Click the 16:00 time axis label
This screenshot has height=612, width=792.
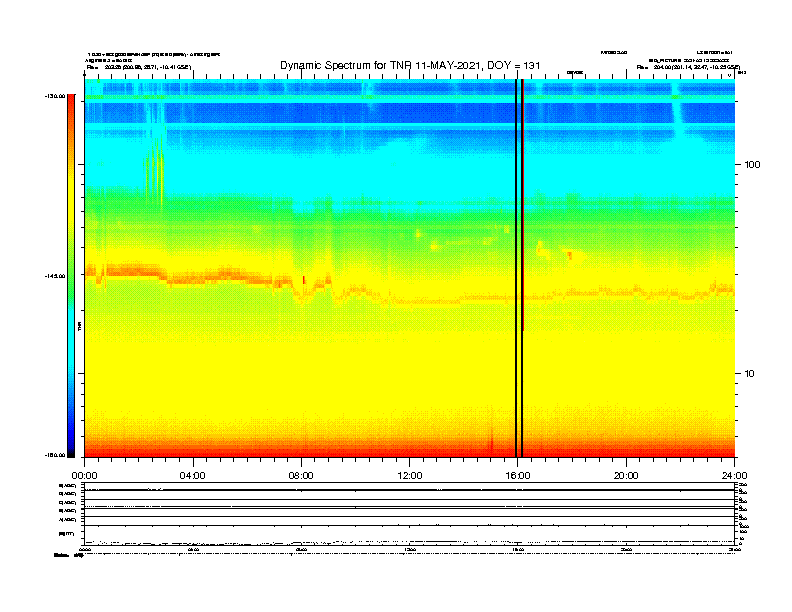click(x=518, y=476)
